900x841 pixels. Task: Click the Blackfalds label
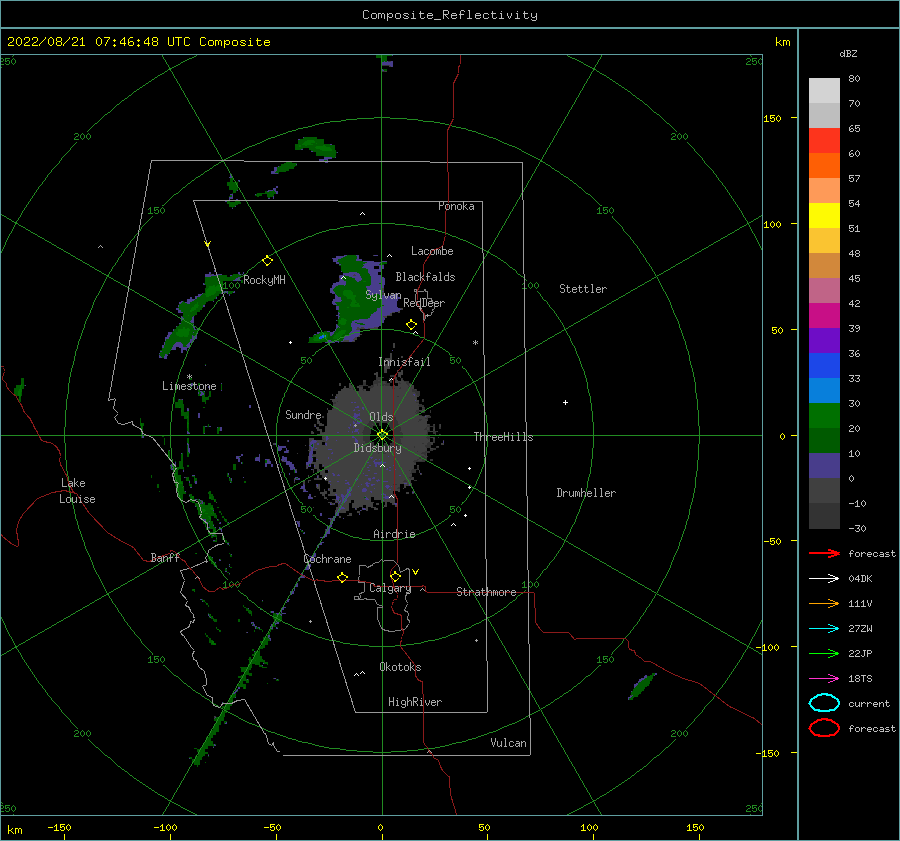425,277
